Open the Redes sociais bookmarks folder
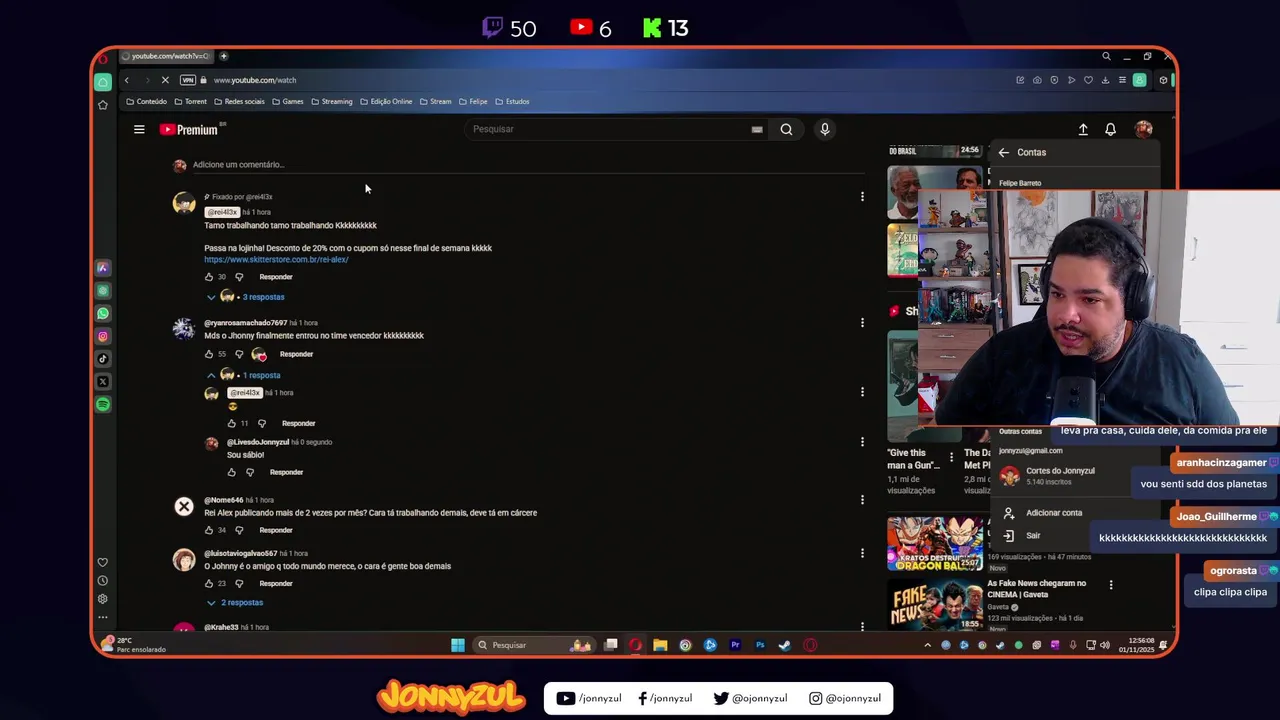Image resolution: width=1280 pixels, height=720 pixels. (239, 101)
